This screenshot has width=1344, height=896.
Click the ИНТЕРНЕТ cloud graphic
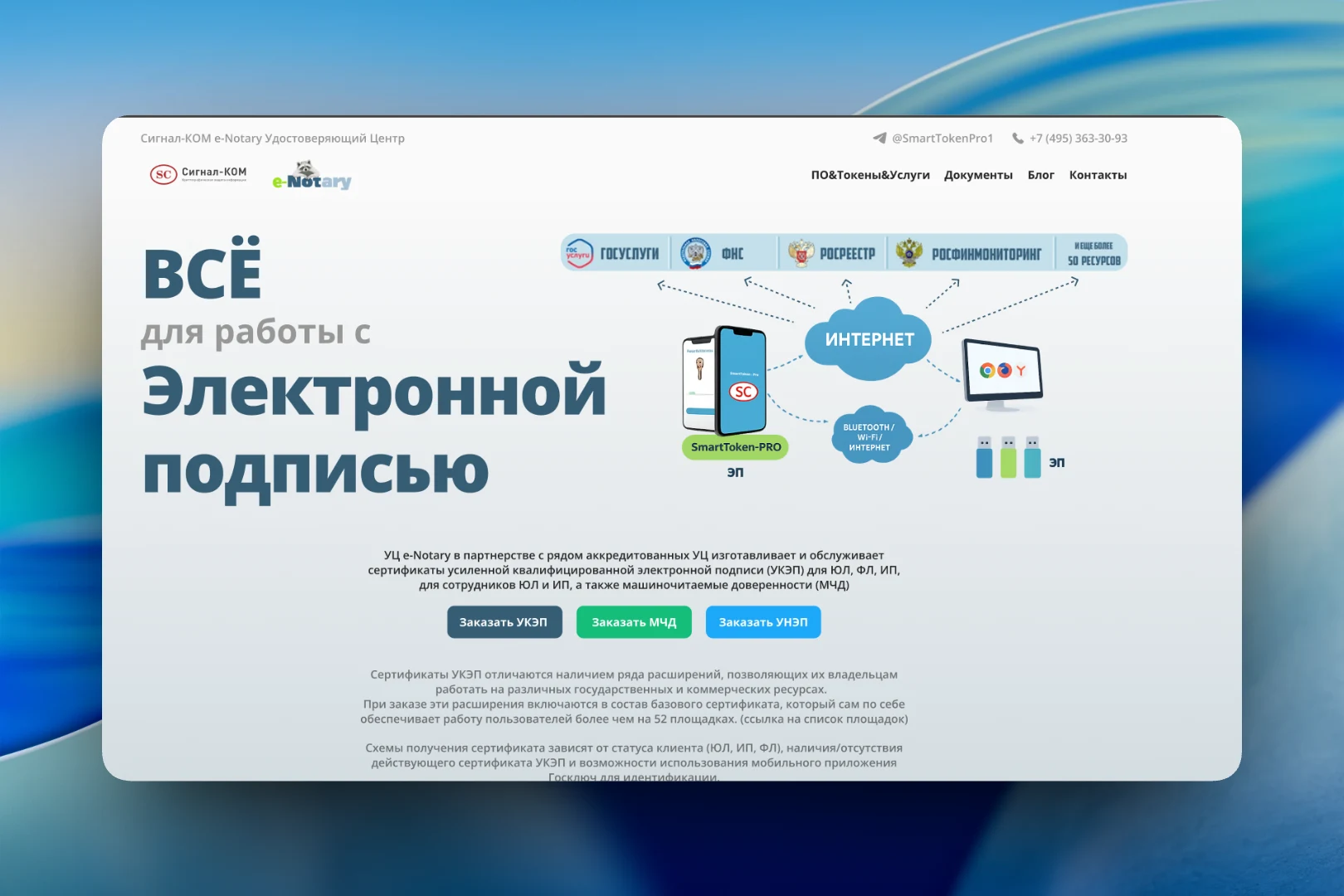pyautogui.click(x=869, y=338)
